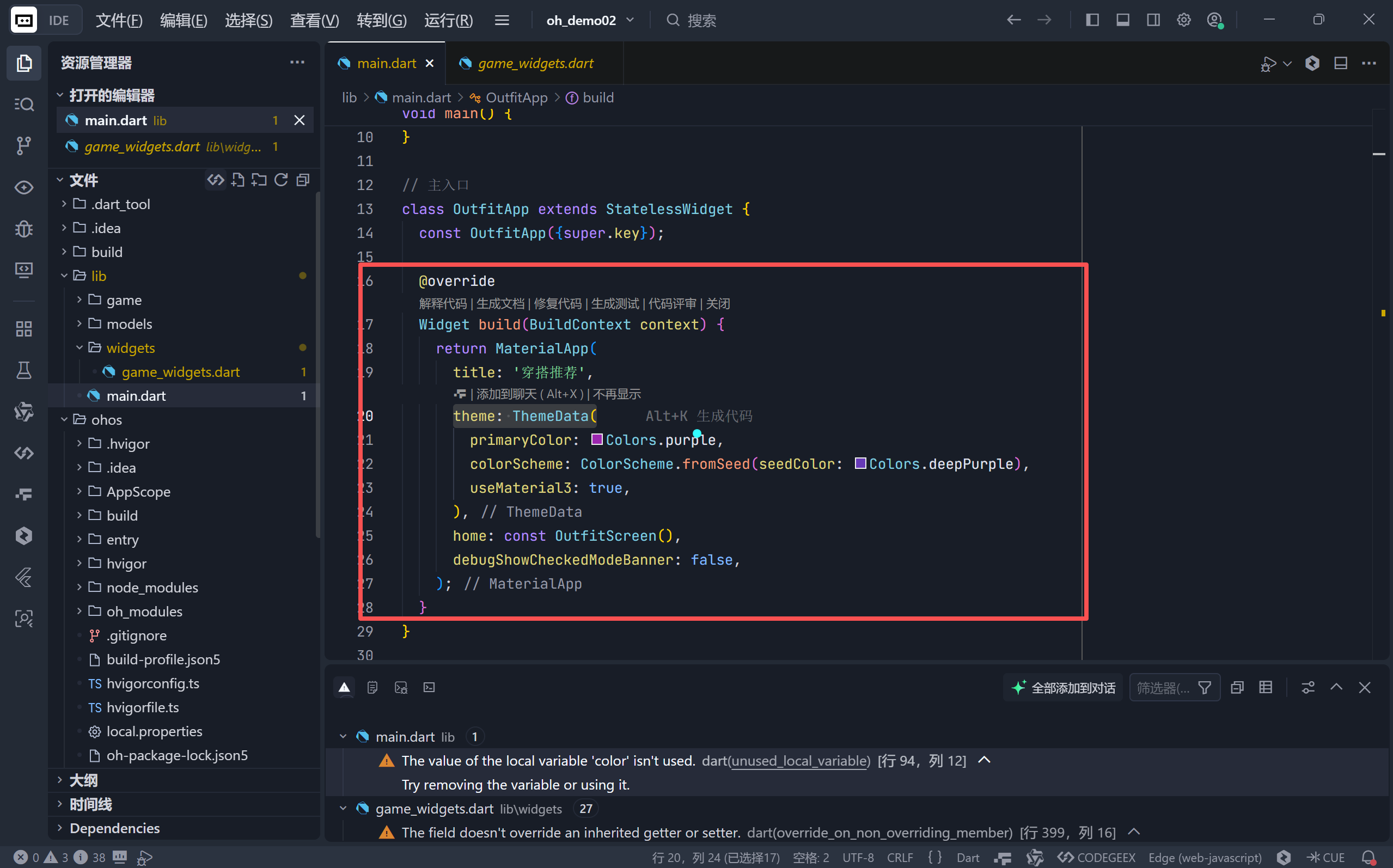Open settings gear in title bar

(1183, 20)
